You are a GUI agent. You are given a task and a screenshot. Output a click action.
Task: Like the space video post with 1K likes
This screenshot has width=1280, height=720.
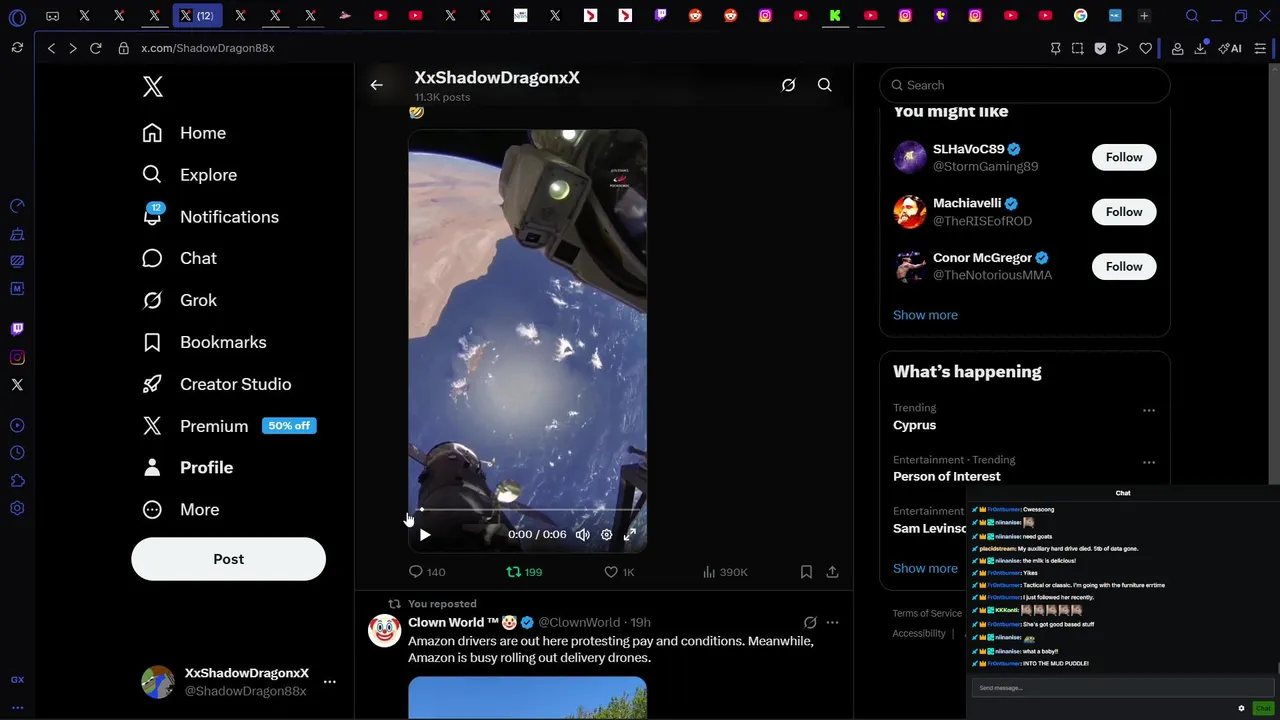[620, 572]
